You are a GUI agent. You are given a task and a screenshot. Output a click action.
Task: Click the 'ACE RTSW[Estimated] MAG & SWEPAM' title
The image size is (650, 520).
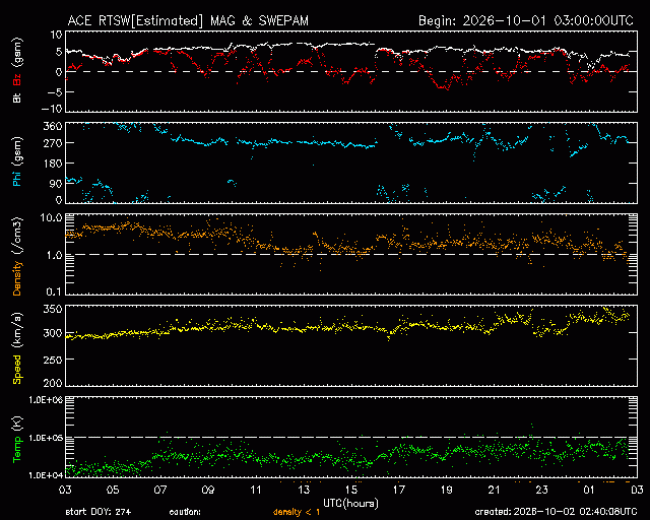click(x=188, y=21)
